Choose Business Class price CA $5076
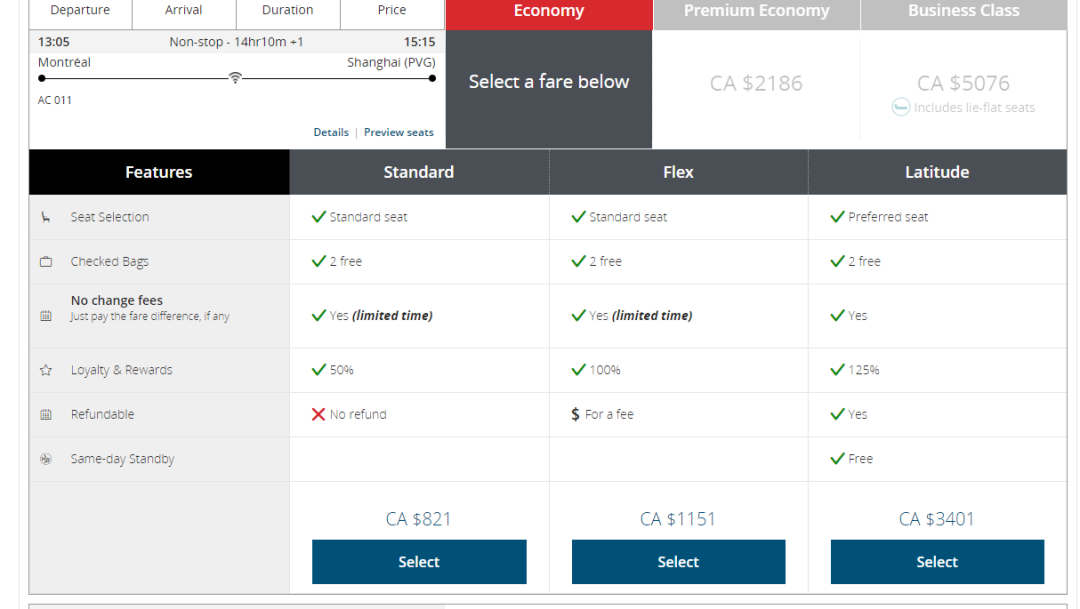This screenshot has width=1080, height=609. coord(964,83)
